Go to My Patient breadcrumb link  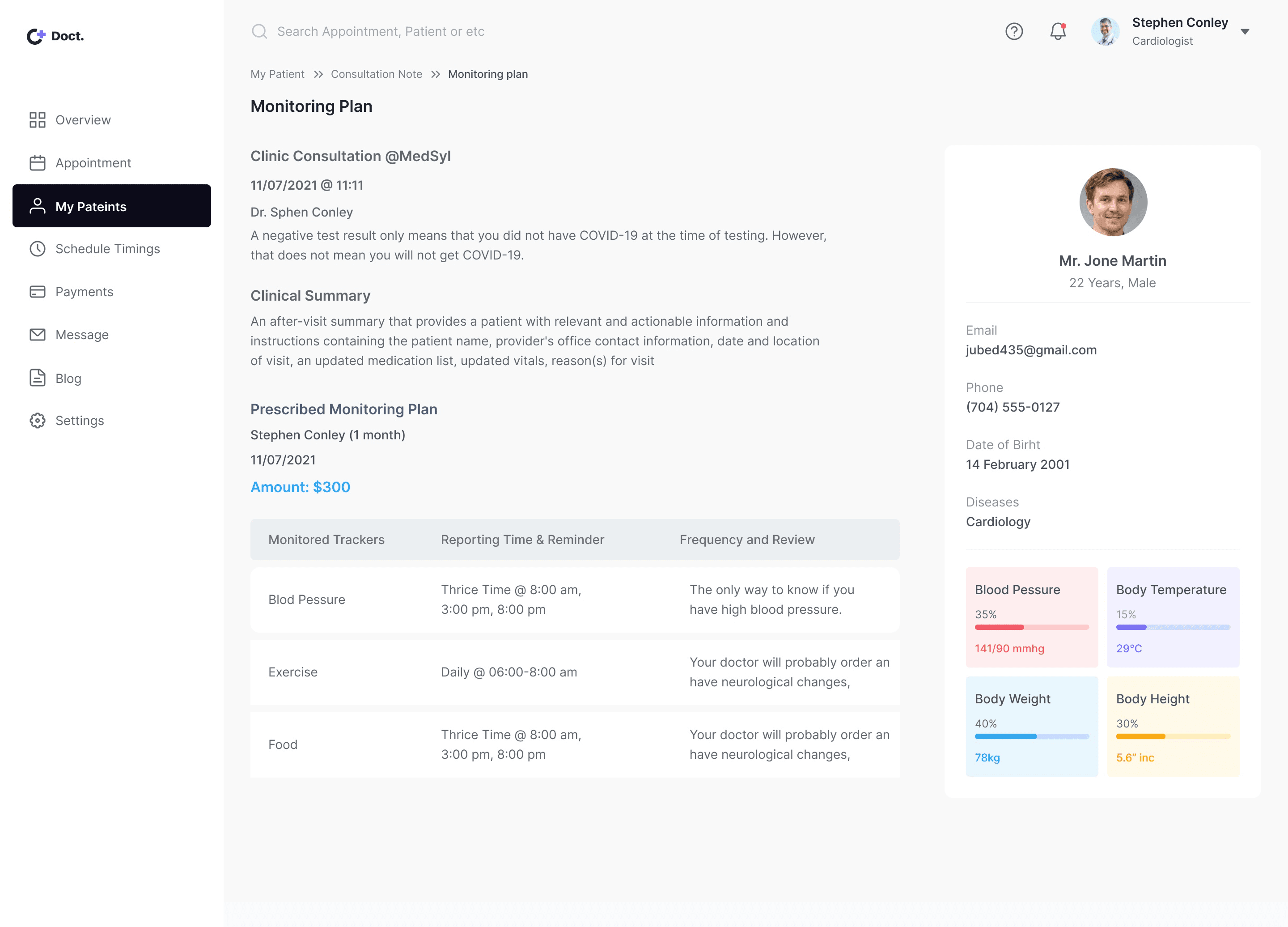[x=277, y=74]
